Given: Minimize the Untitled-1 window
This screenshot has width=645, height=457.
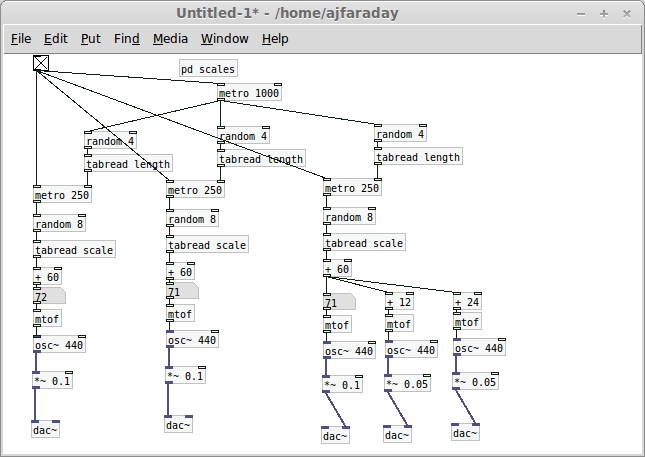Looking at the screenshot, I should (581, 14).
